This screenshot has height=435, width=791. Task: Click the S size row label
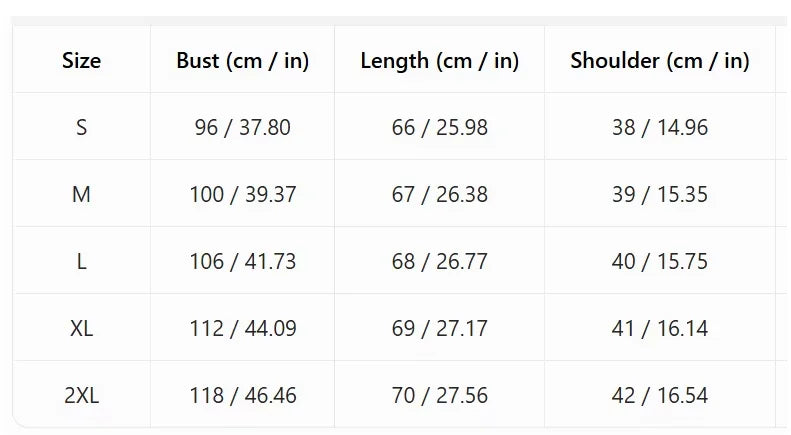pyautogui.click(x=81, y=127)
